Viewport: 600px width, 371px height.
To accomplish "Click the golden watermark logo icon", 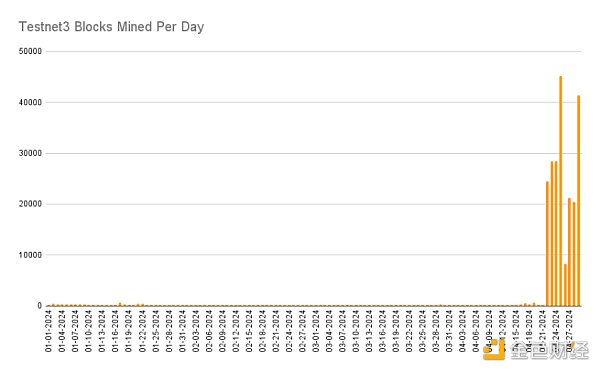I will click(x=494, y=350).
